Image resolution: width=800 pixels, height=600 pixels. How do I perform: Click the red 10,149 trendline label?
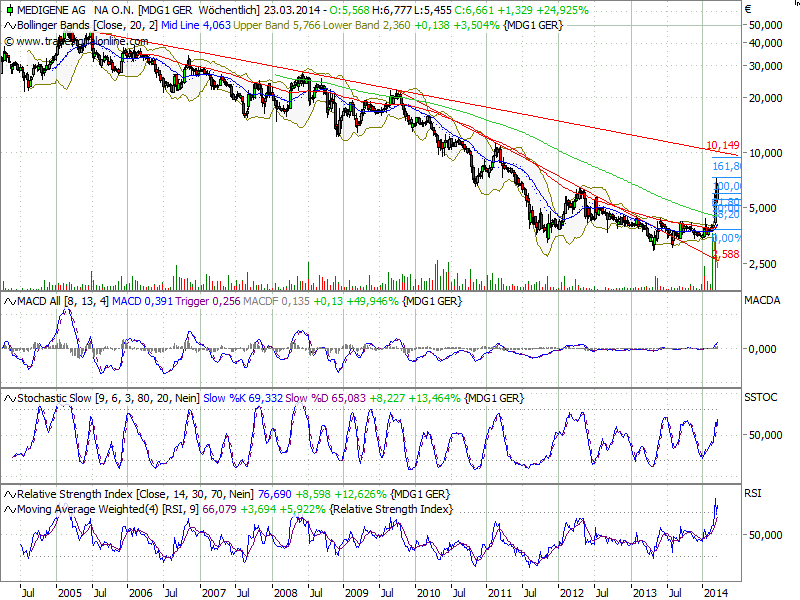(722, 146)
